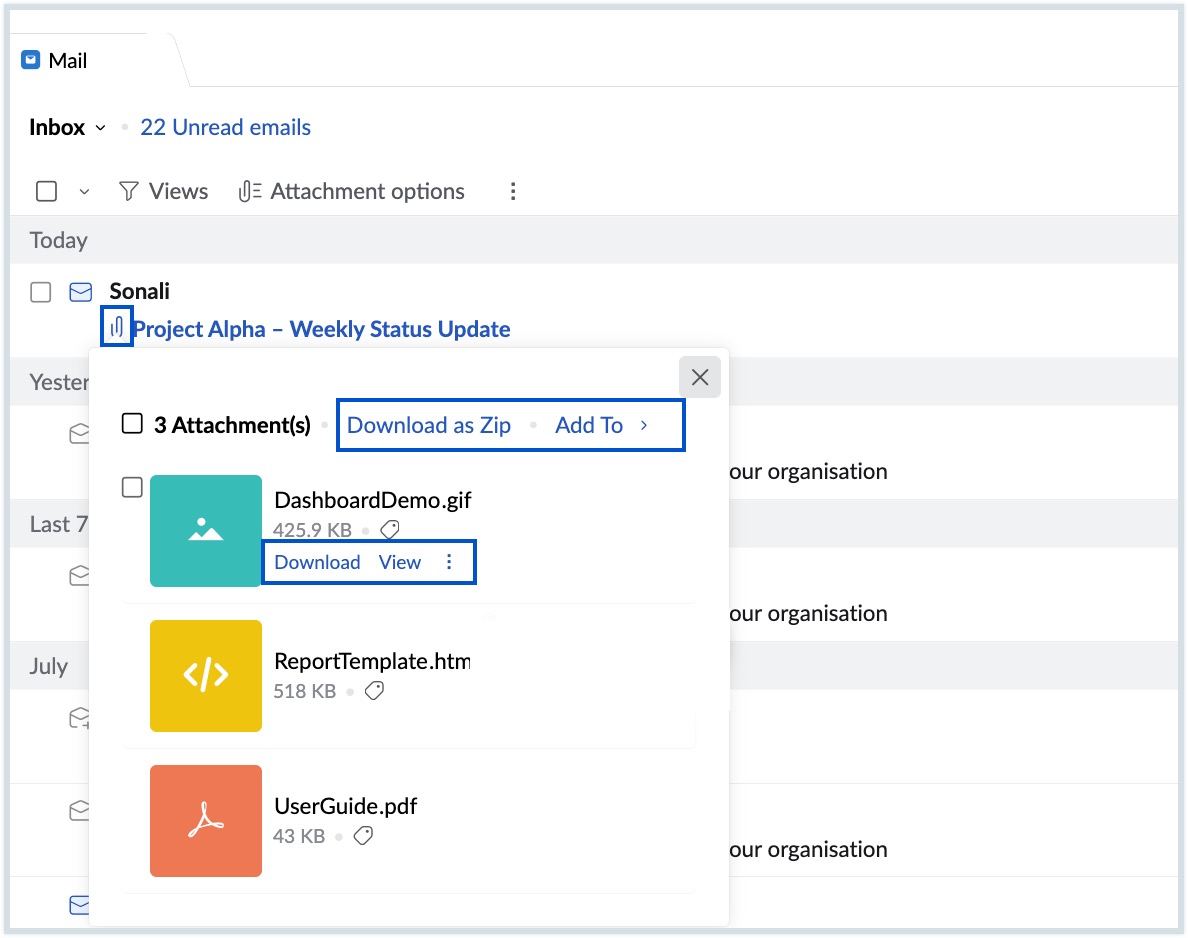The image size is (1188, 938).
Task: Click the 22 Unread emails link
Action: coord(225,127)
